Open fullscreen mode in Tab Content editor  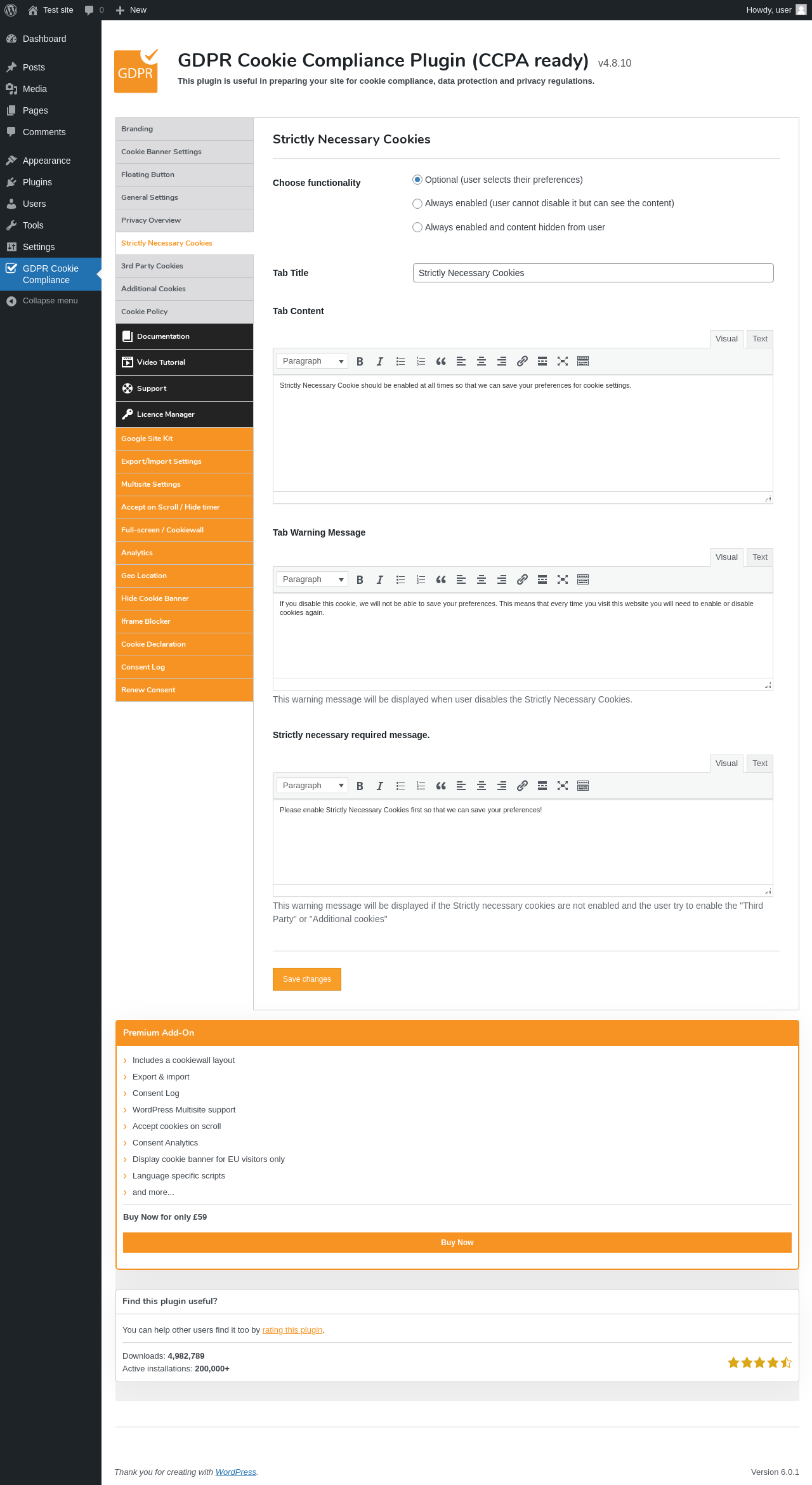tap(563, 361)
